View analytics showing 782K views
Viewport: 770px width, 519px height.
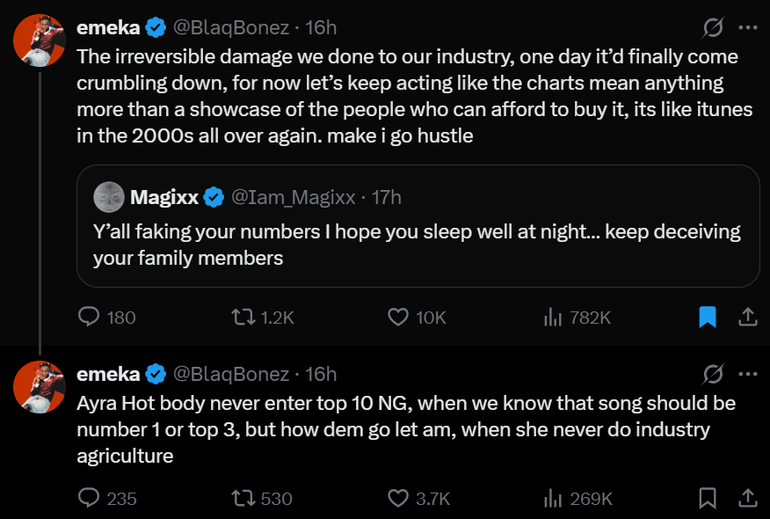tap(553, 317)
